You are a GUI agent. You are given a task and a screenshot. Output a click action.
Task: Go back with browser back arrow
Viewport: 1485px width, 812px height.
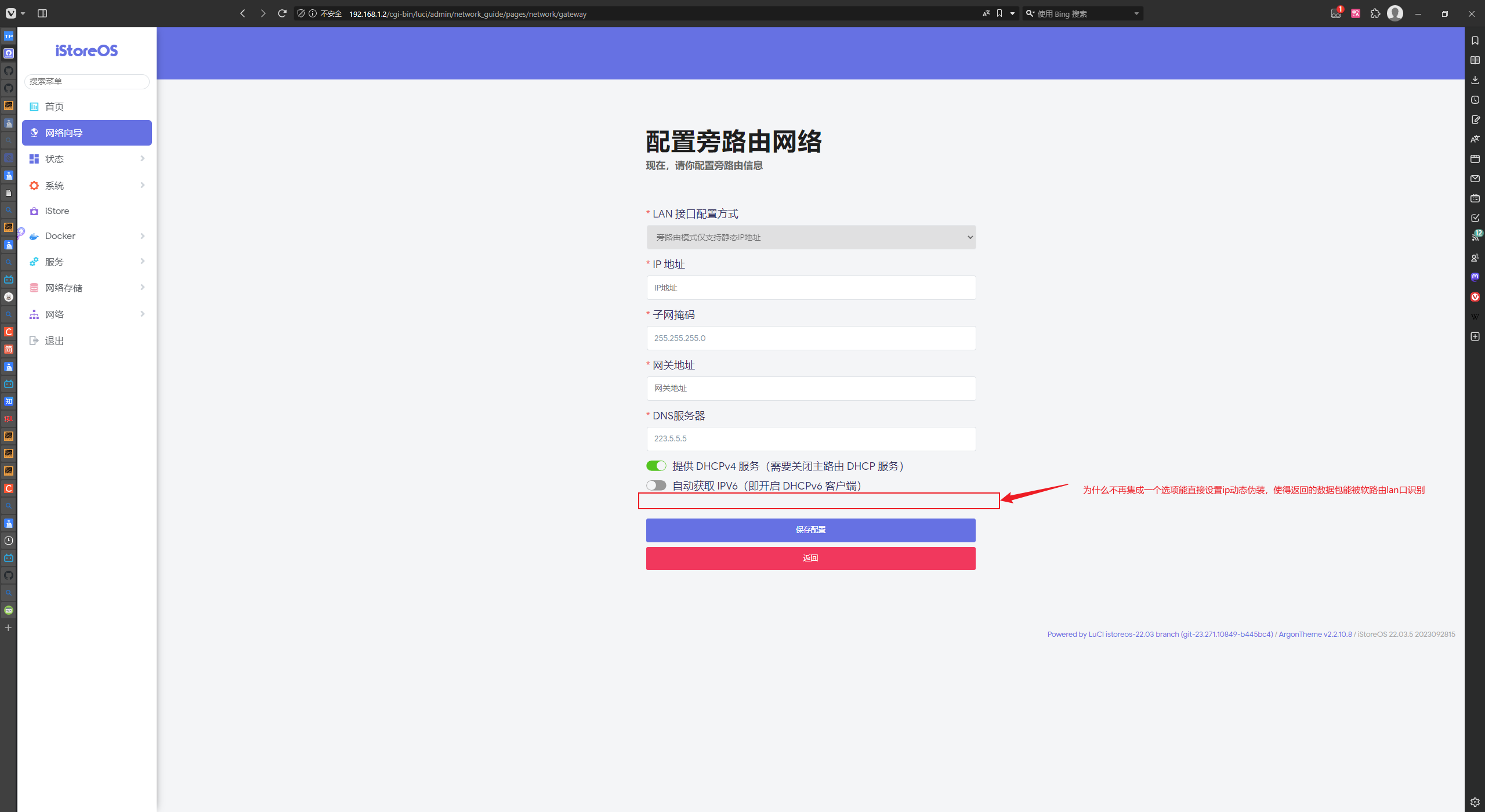242,13
